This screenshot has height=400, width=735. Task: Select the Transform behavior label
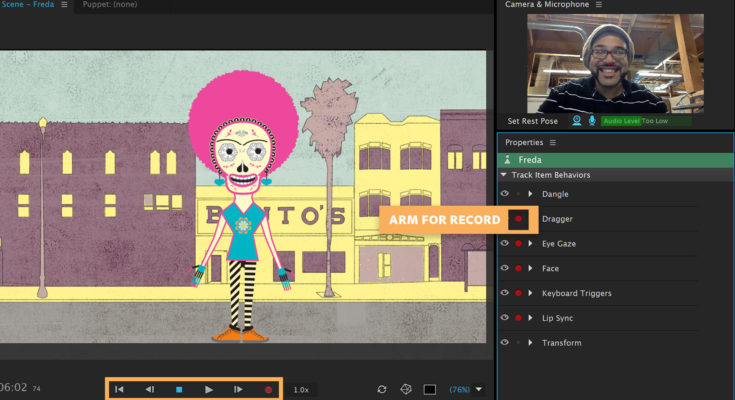pos(562,343)
